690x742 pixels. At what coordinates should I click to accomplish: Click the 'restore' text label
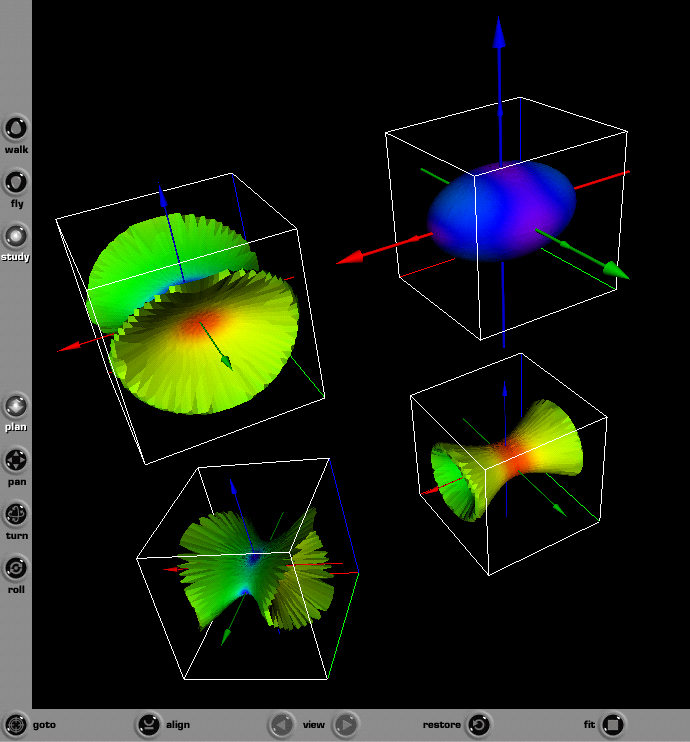pos(442,724)
